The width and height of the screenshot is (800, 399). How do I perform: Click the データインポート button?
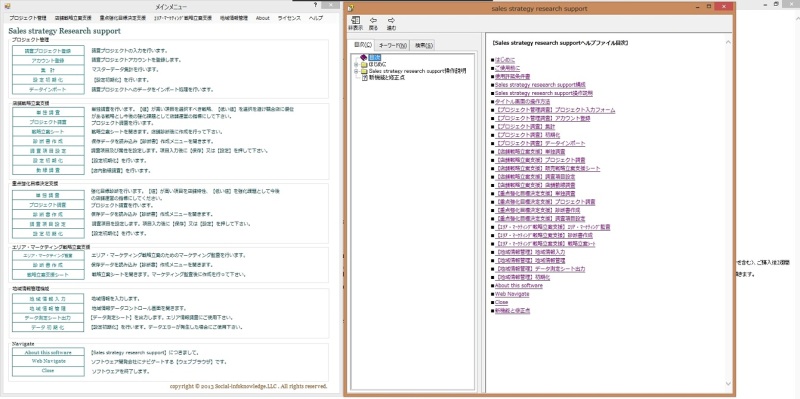(48, 89)
